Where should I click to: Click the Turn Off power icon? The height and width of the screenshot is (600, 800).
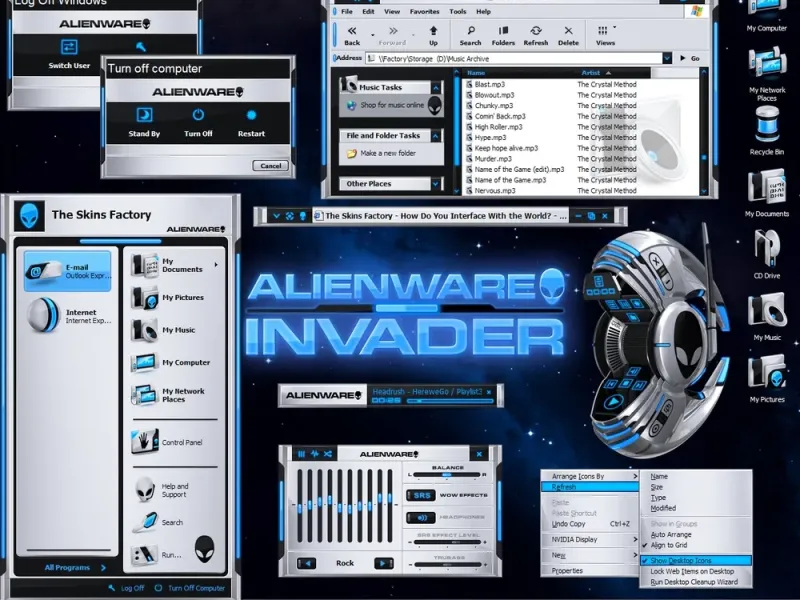[198, 115]
